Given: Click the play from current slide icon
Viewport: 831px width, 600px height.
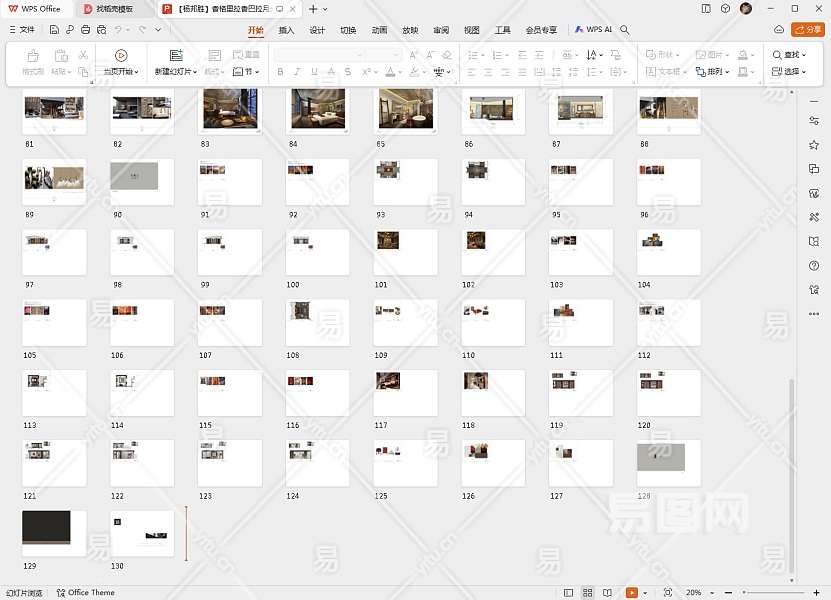Looking at the screenshot, I should pyautogui.click(x=121, y=56).
